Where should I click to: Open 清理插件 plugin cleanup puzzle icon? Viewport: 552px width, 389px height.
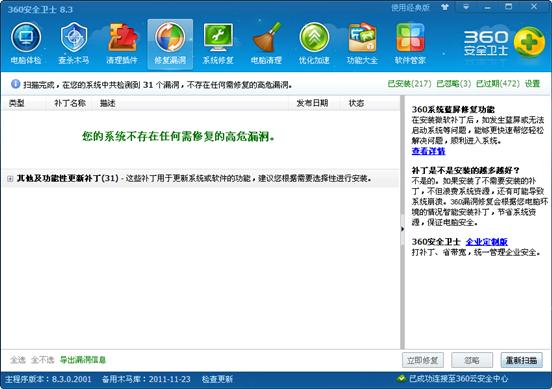(x=122, y=43)
